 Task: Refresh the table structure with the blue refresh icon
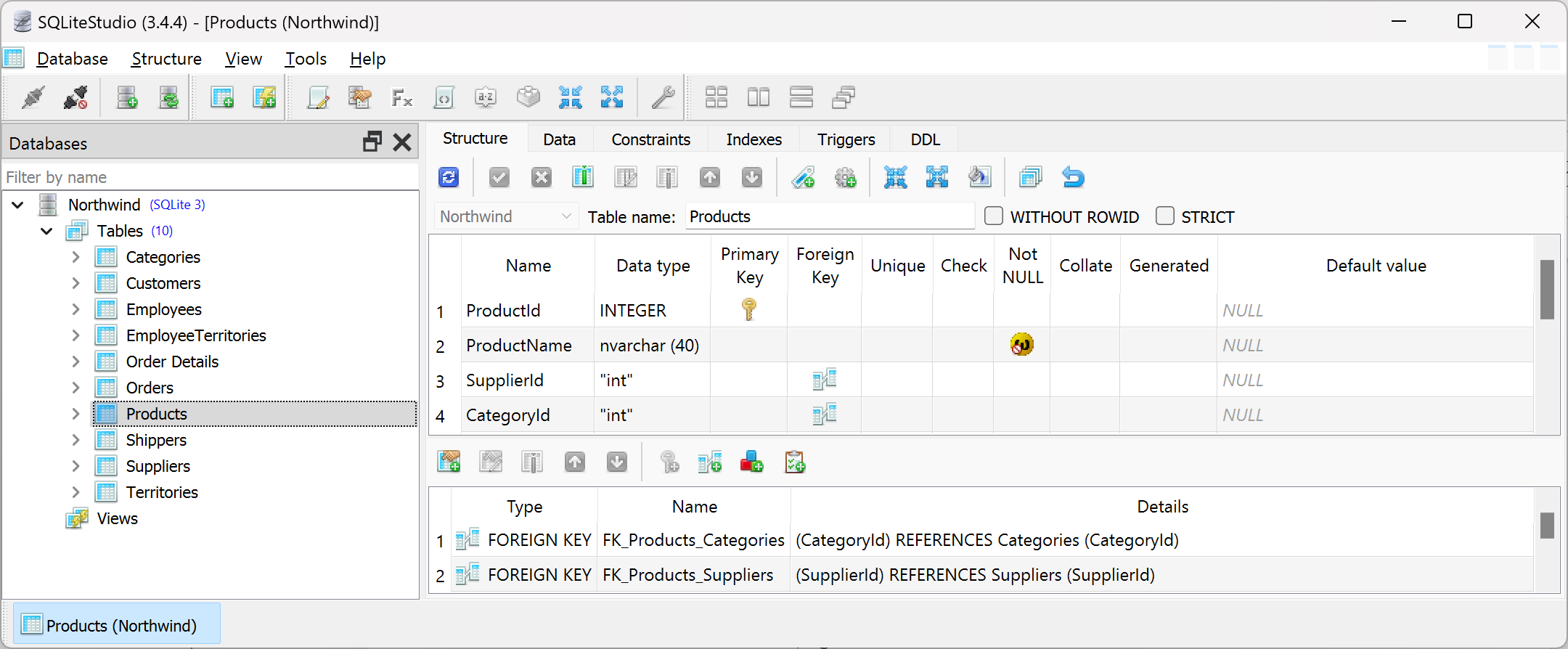449,177
